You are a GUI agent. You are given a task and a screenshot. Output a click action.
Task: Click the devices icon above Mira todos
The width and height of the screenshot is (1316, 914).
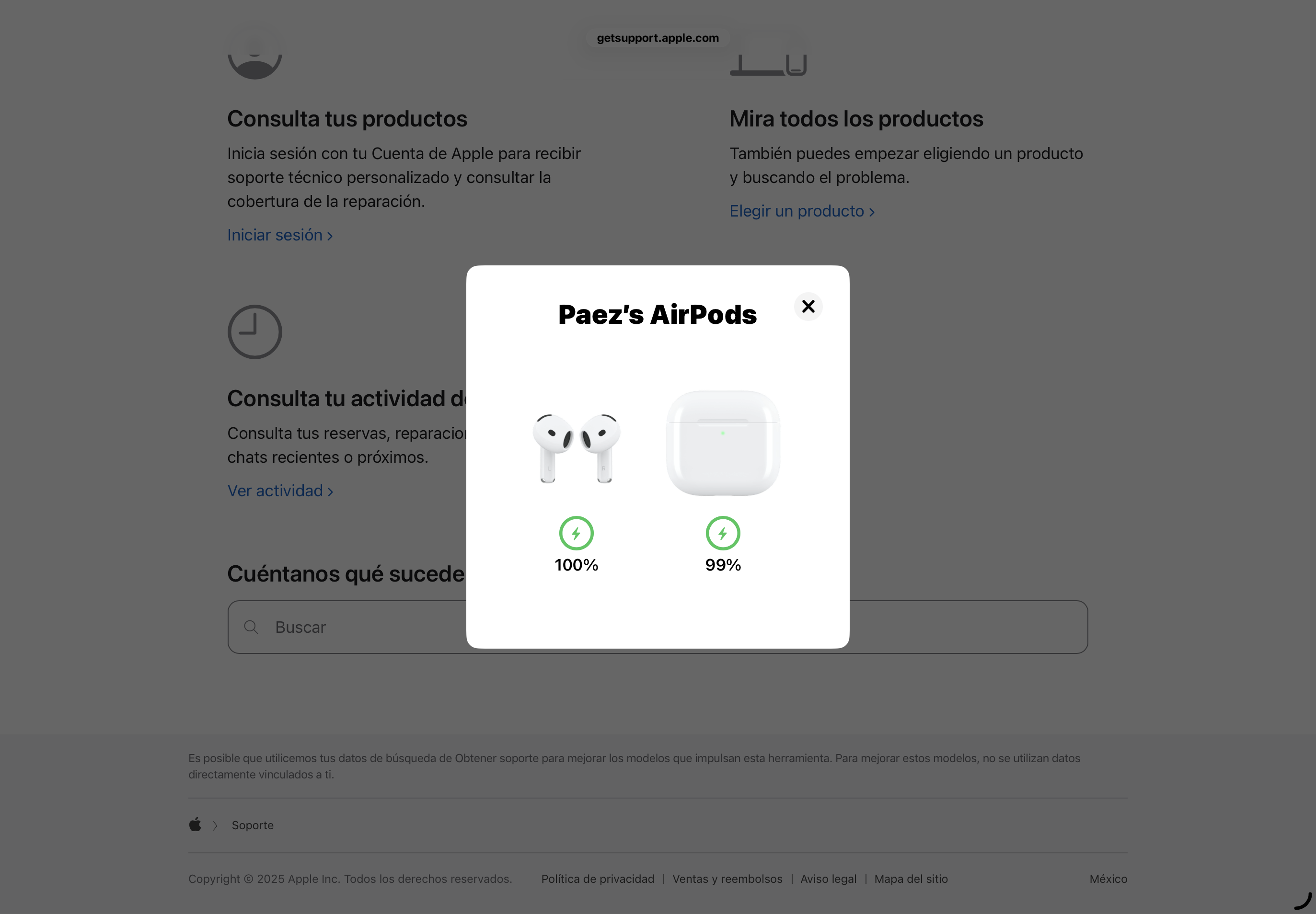click(x=768, y=57)
